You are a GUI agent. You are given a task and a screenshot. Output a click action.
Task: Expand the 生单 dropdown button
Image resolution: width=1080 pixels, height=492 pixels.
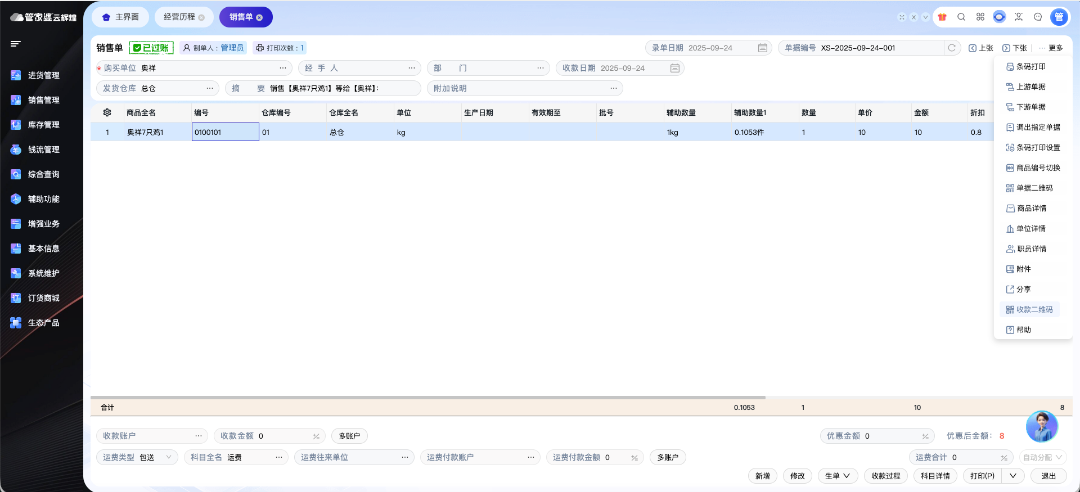(838, 476)
